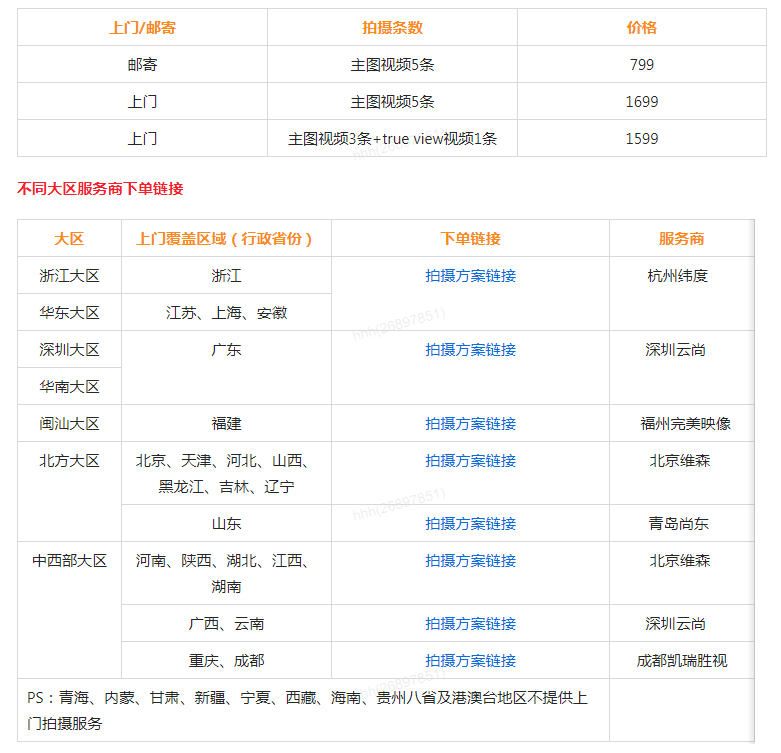Click the 拍摄条数 header in pricing table
This screenshot has width=781, height=753.
392,28
